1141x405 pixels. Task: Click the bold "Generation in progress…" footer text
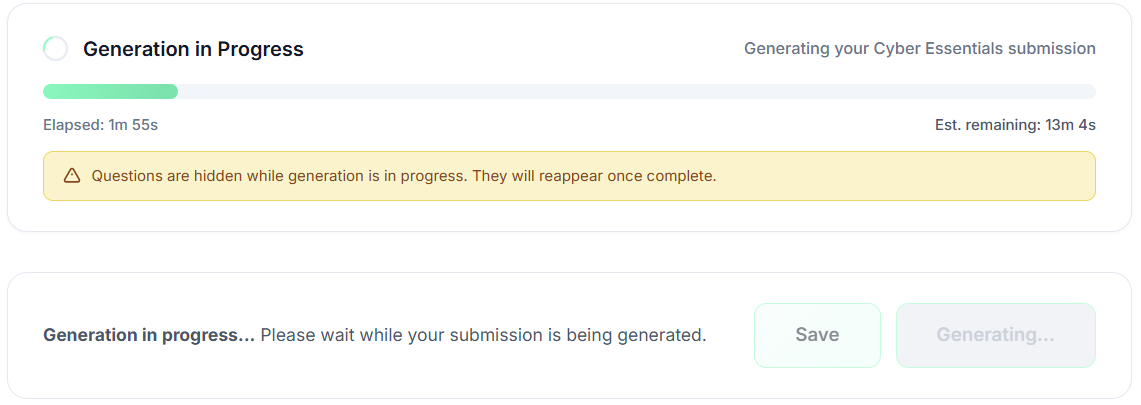pos(149,335)
